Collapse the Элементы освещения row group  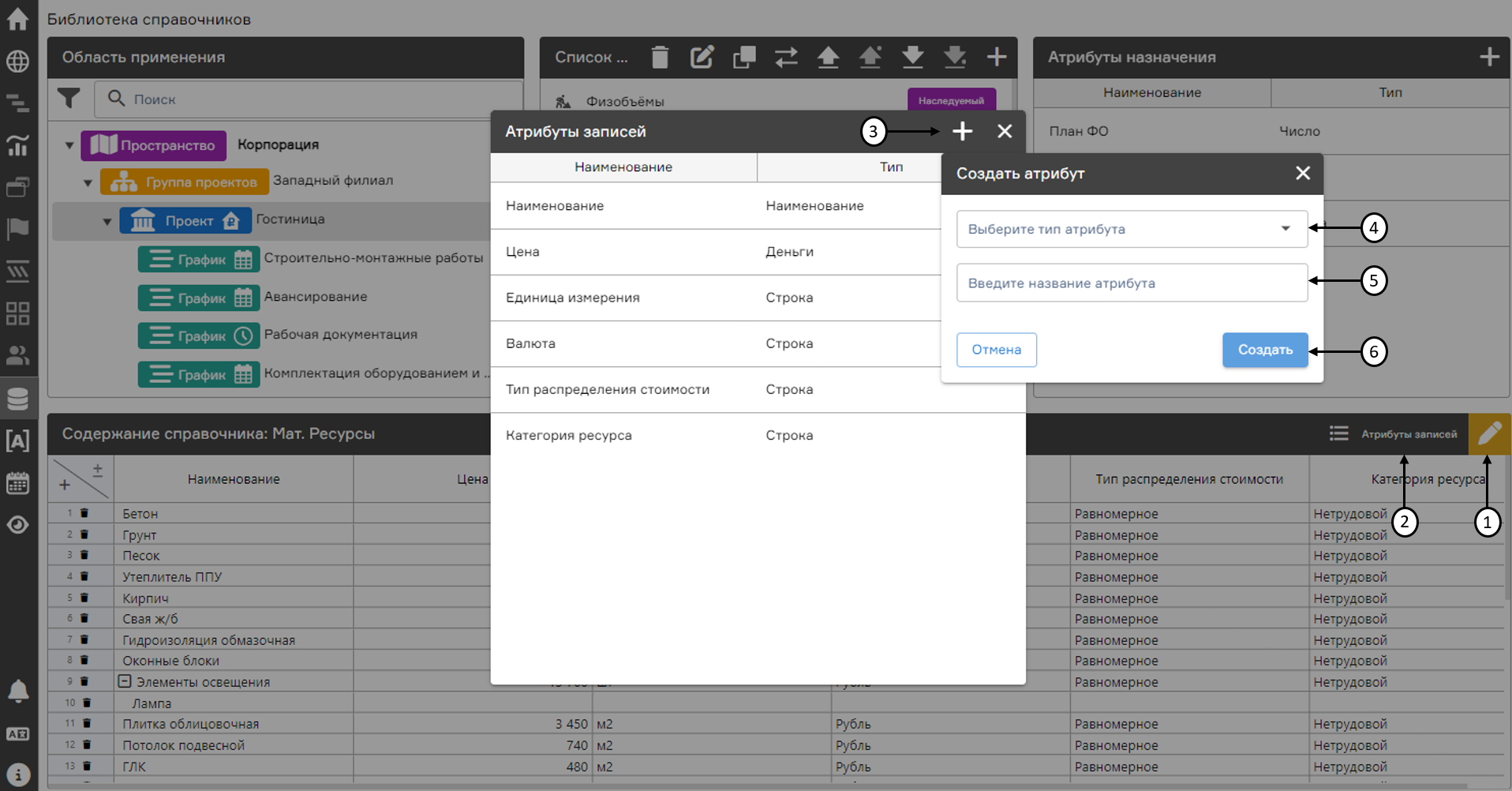125,680
